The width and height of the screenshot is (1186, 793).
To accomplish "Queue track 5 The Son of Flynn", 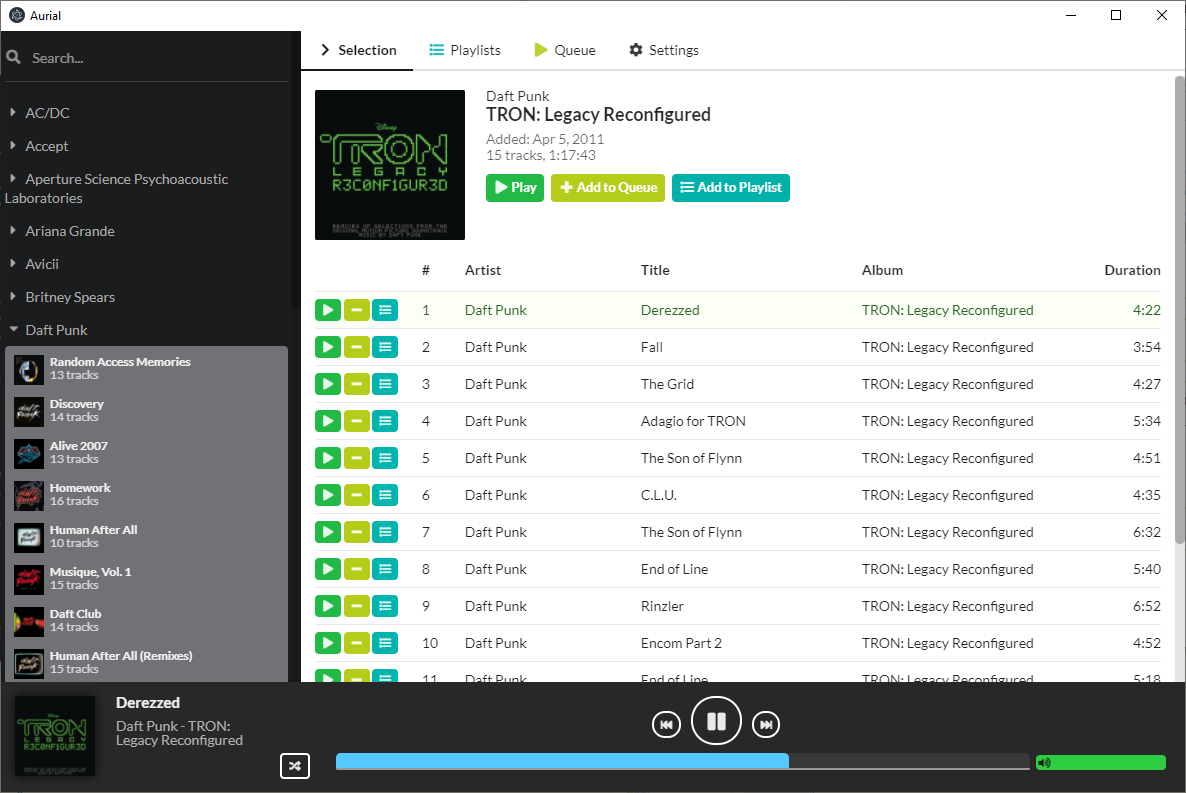I will pos(356,459).
